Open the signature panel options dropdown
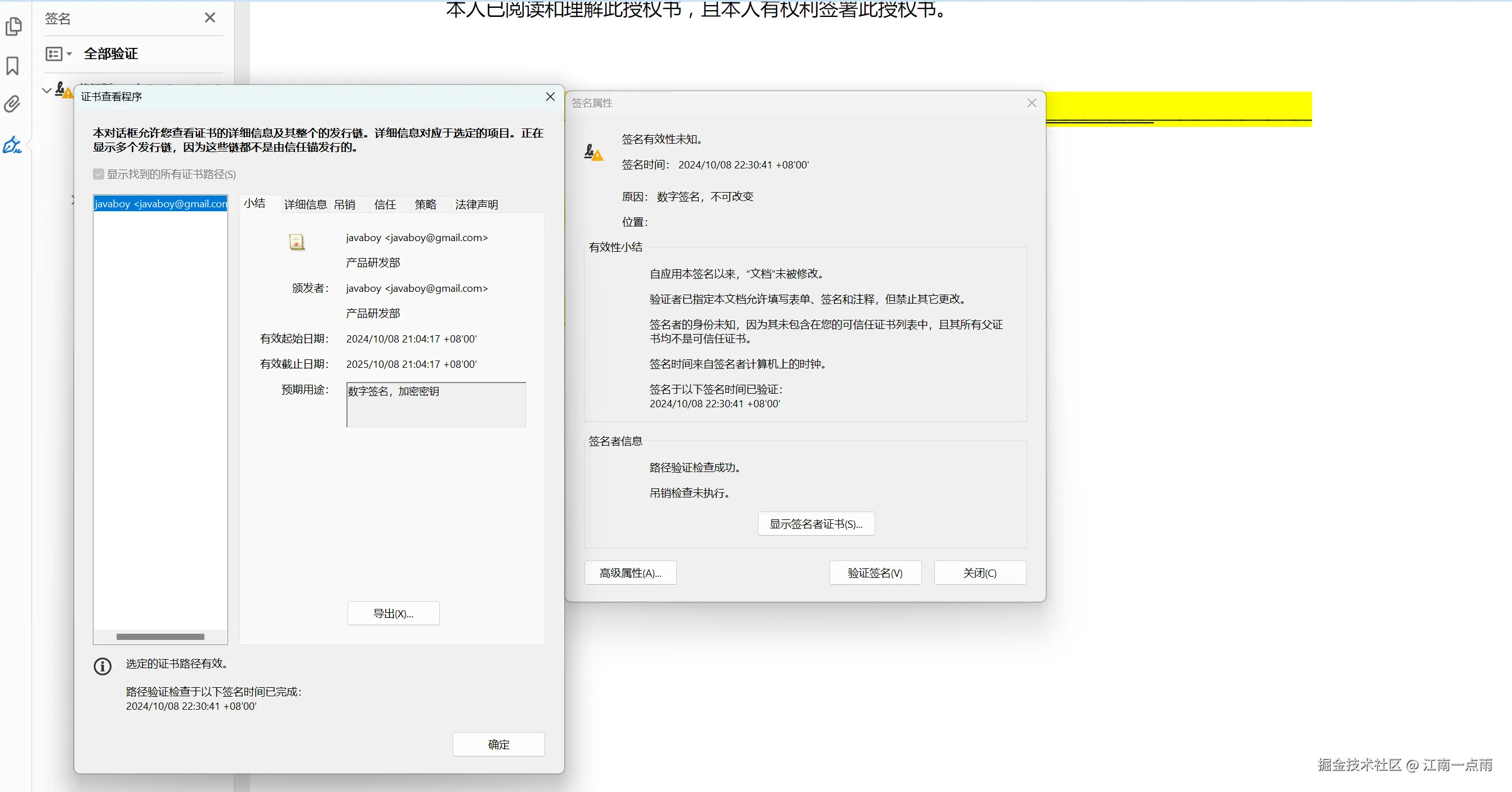This screenshot has width=1512, height=792. [x=59, y=54]
